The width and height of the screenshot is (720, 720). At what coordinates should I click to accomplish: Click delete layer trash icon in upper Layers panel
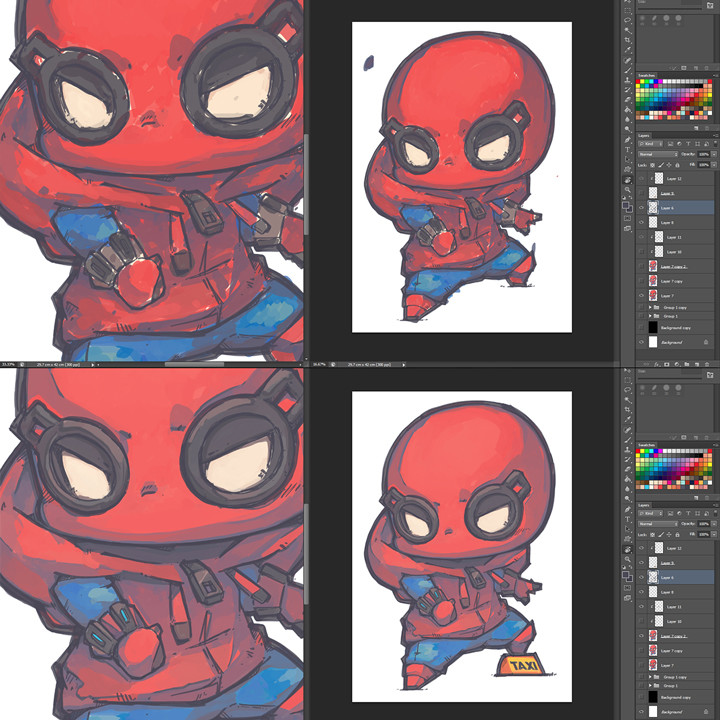coord(707,364)
